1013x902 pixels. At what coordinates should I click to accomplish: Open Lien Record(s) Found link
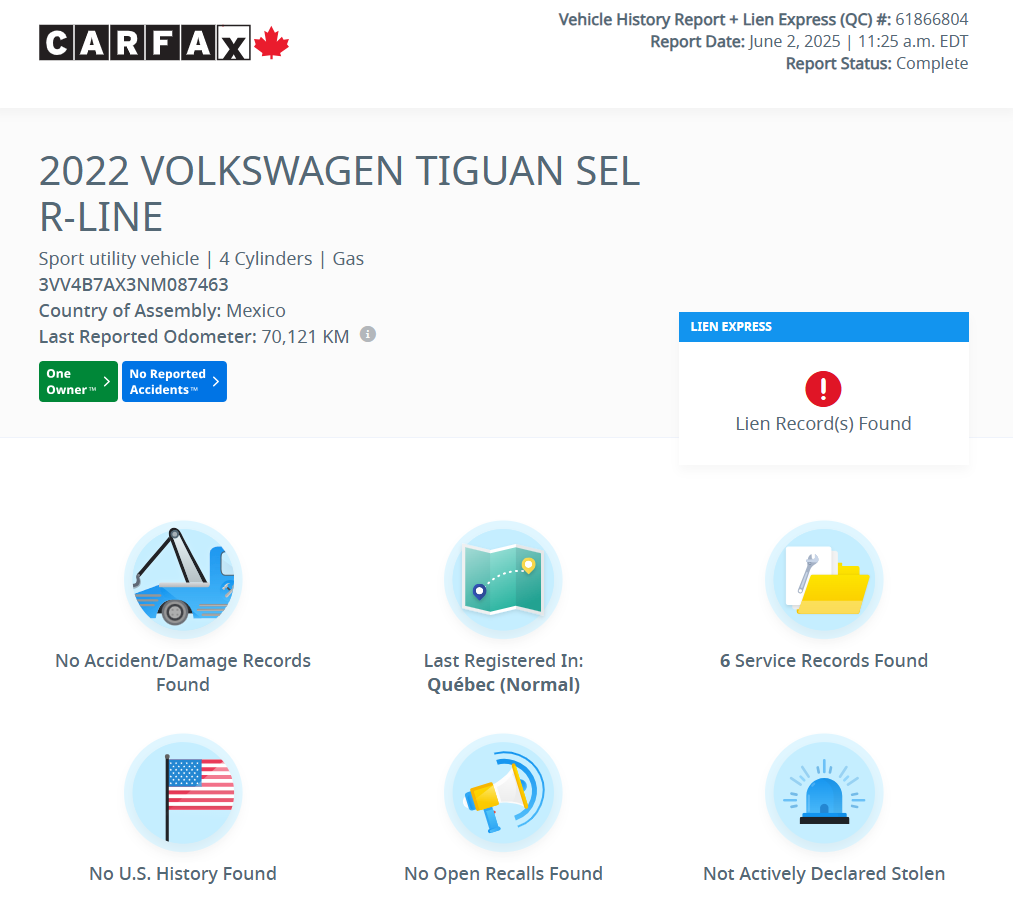823,424
